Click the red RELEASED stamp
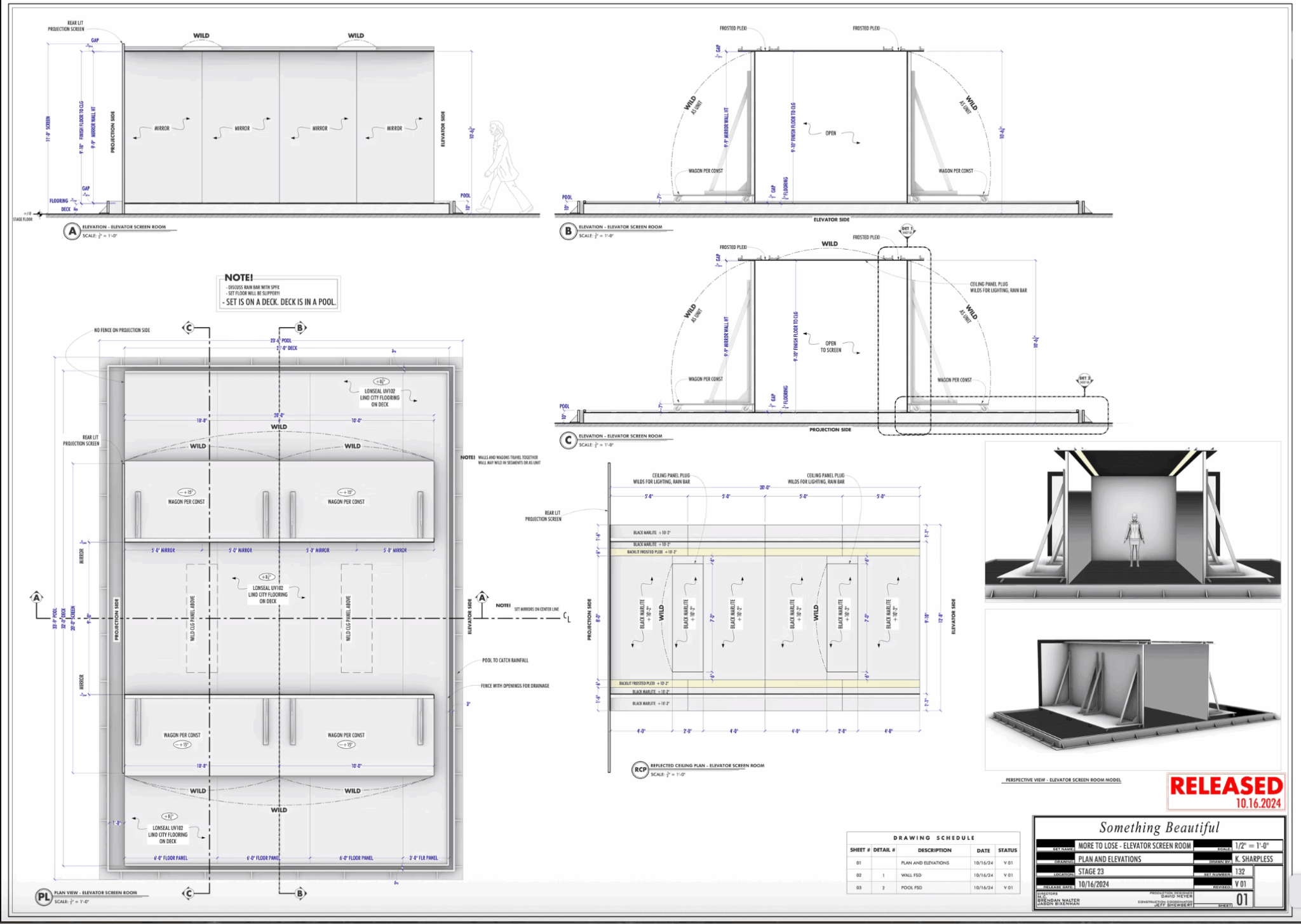 [x=1225, y=791]
